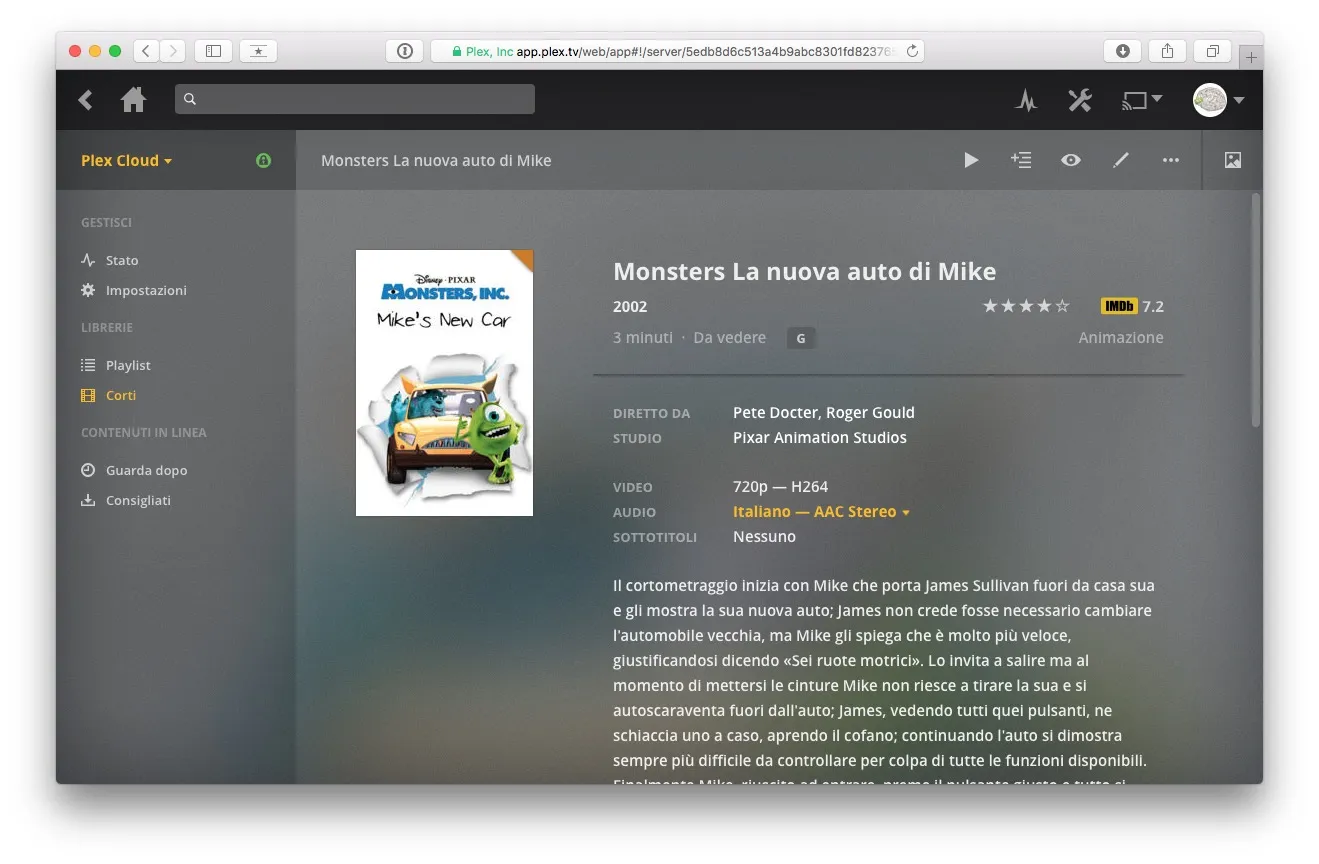Select the Corti library
1319x864 pixels.
121,395
